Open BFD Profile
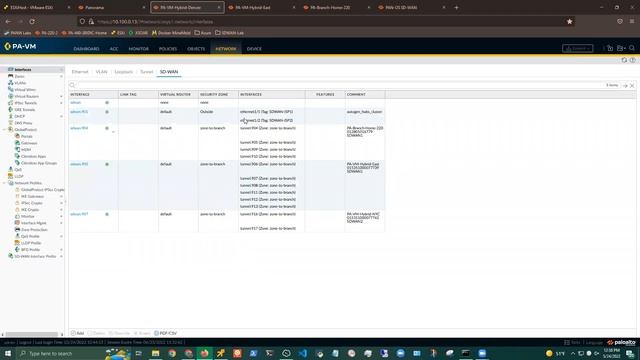The height and width of the screenshot is (360, 640). pos(30,249)
